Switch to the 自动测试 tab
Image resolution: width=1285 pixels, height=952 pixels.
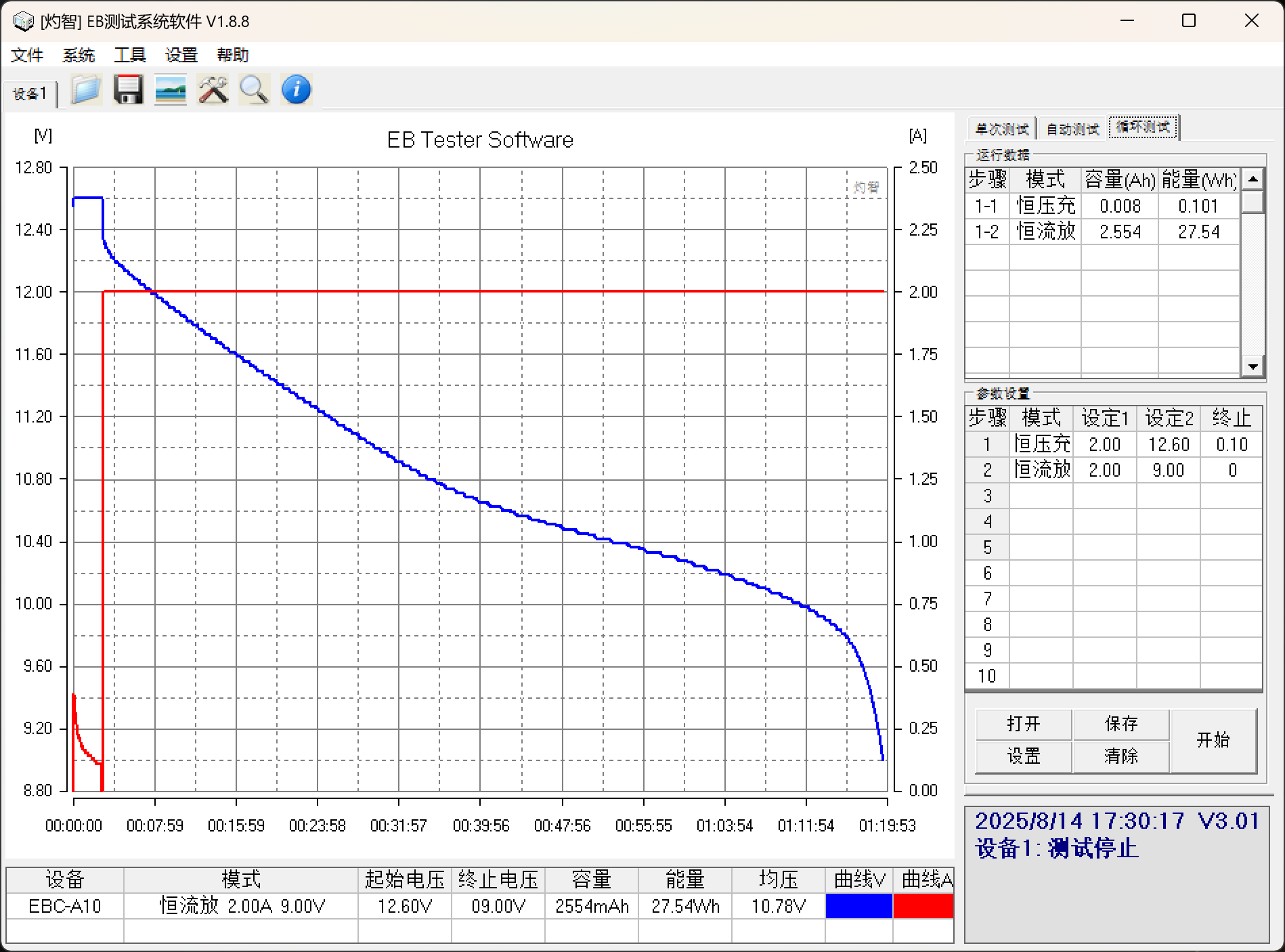(x=1072, y=129)
